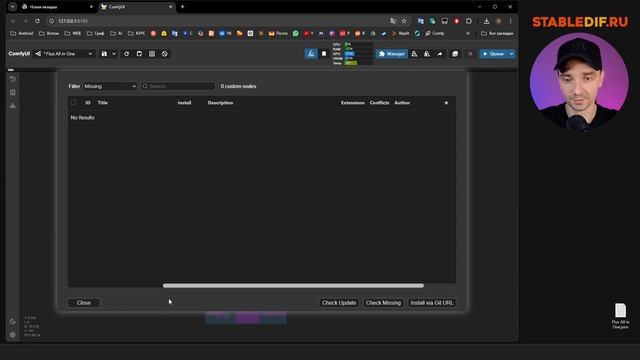Click the star column header
Screen dimensions: 640x360
pyautogui.click(x=446, y=103)
